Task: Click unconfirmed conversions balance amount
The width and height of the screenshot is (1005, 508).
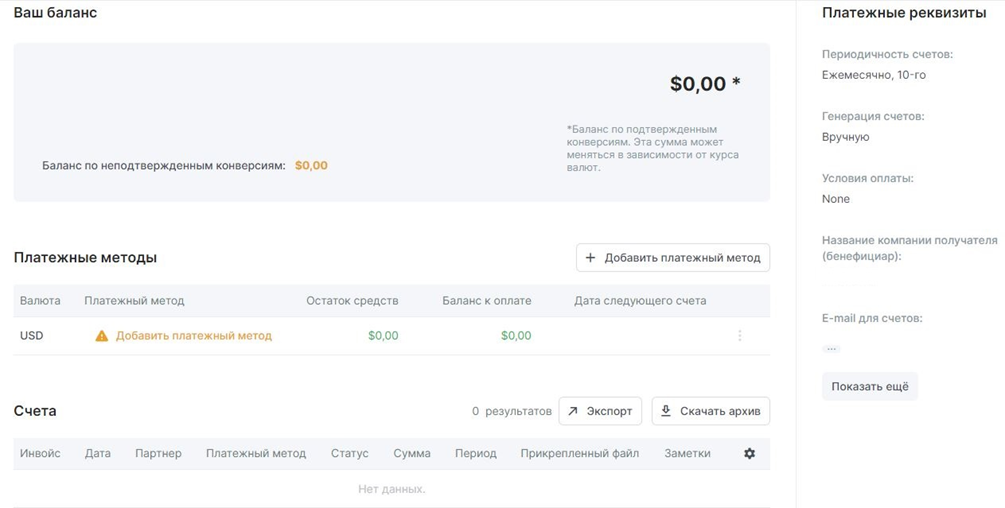Action: [x=311, y=165]
